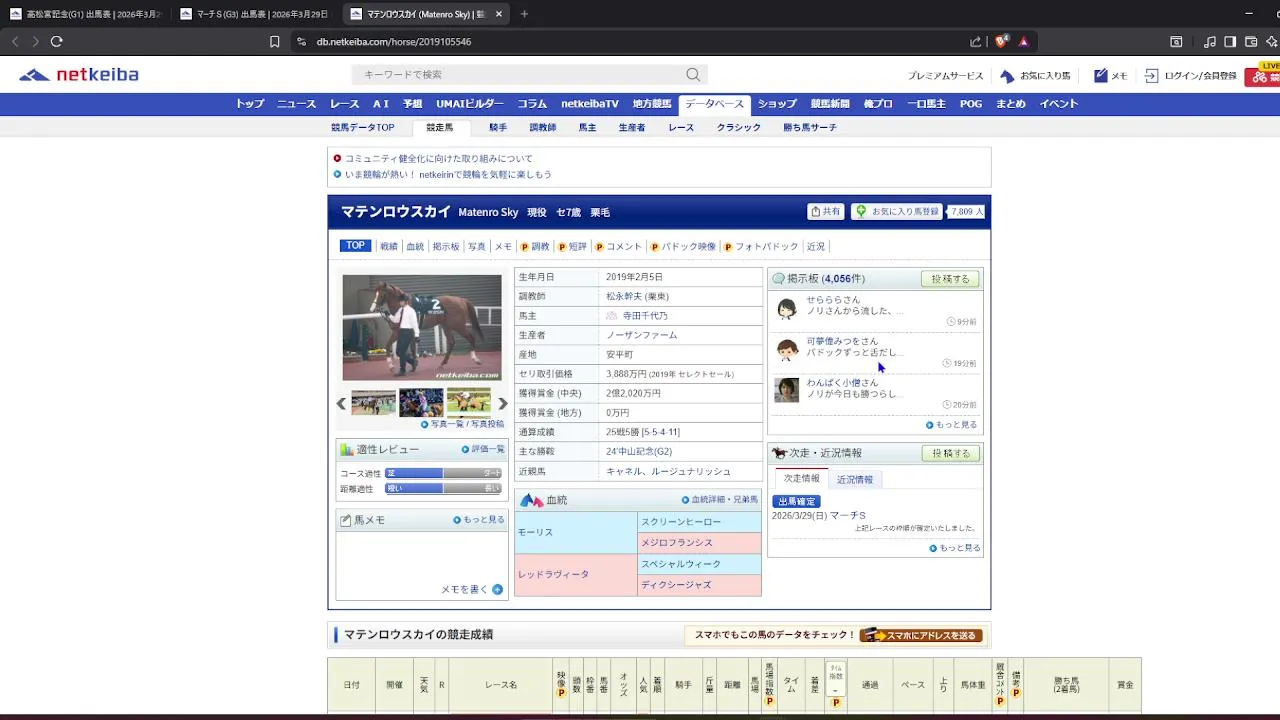
Task: Click the sire モーリス pedigree cell
Action: (x=576, y=533)
